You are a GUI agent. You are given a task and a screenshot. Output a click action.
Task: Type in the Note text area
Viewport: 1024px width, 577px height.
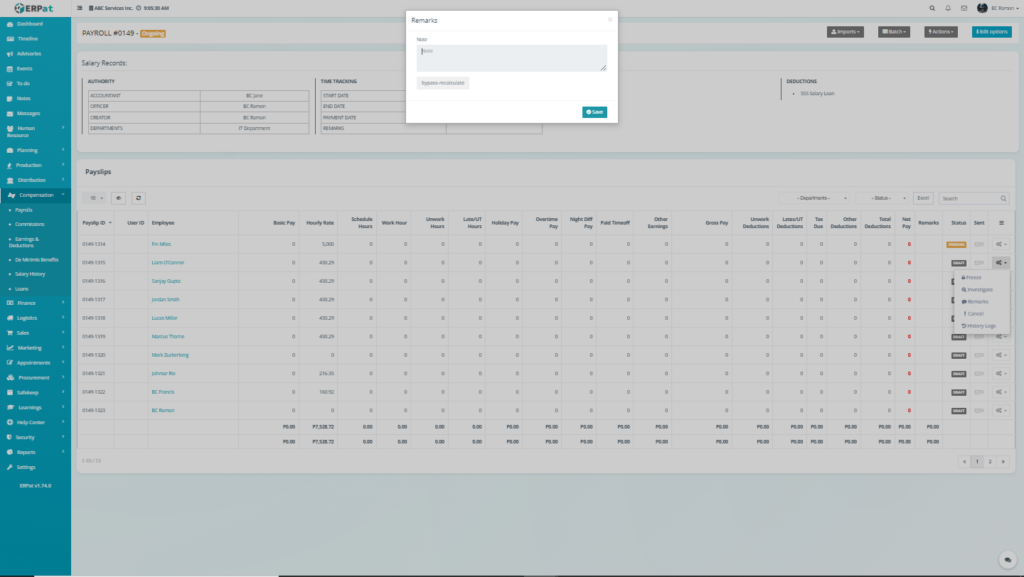511,57
